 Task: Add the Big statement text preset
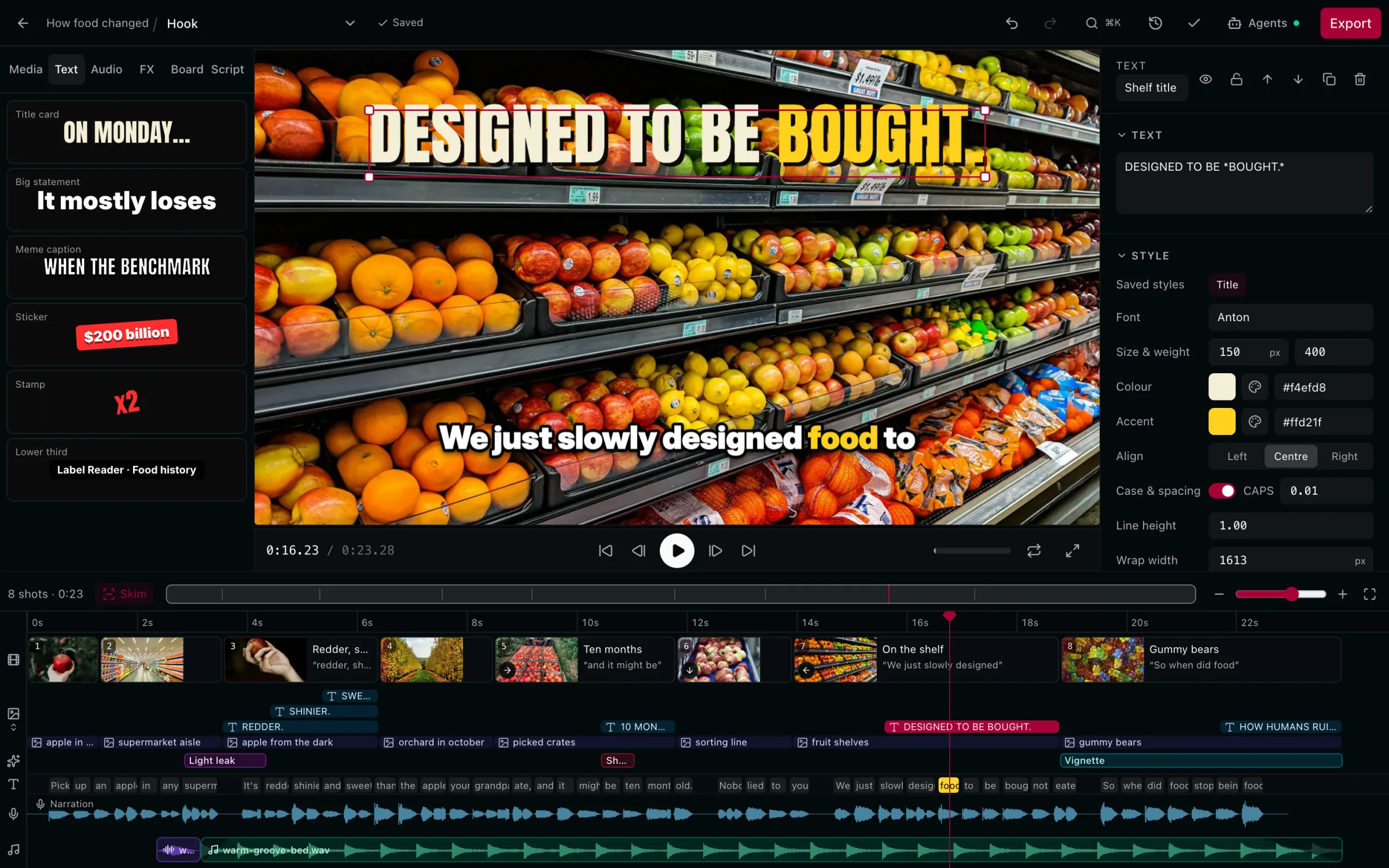pos(127,200)
